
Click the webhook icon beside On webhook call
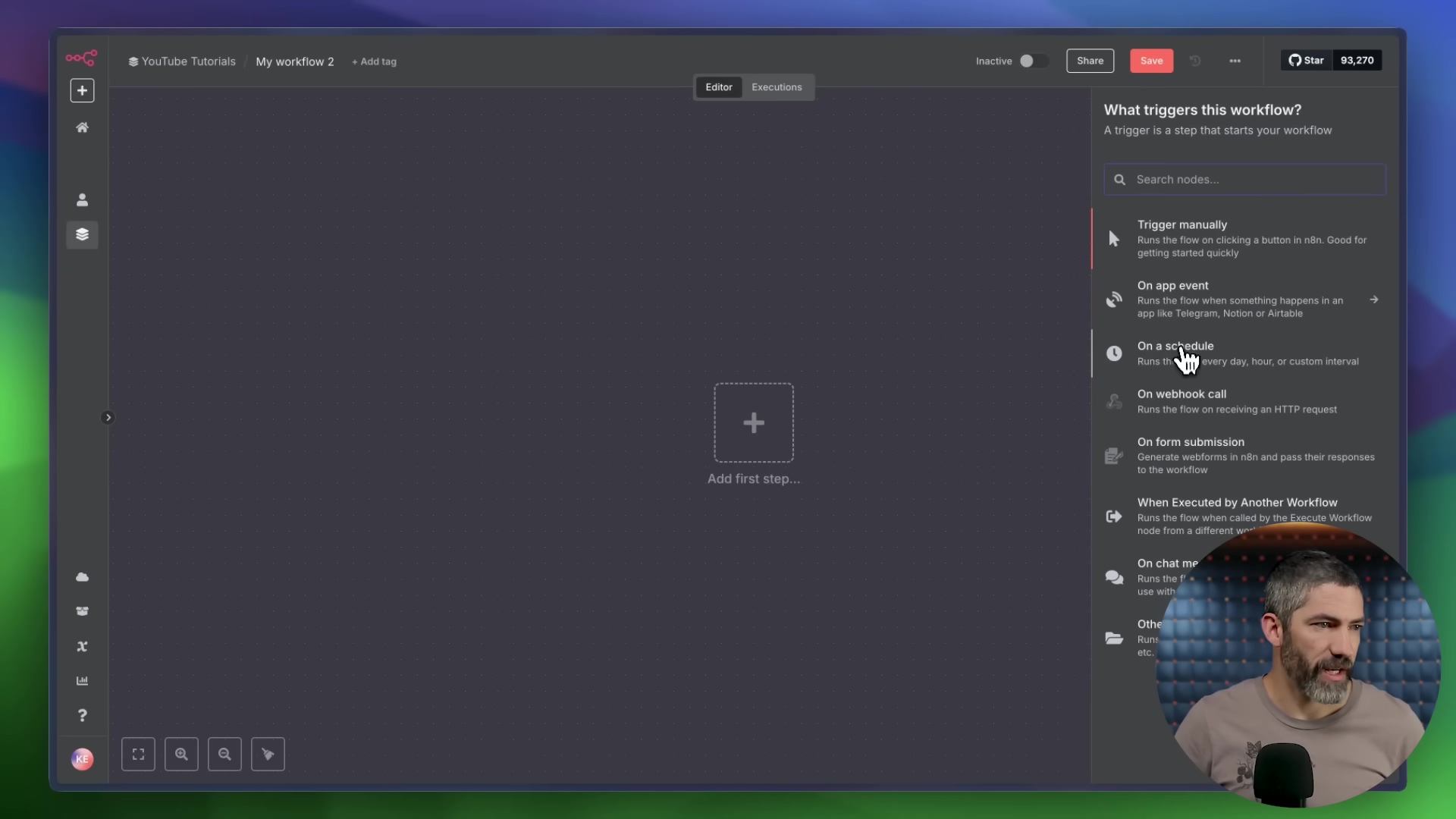1114,401
